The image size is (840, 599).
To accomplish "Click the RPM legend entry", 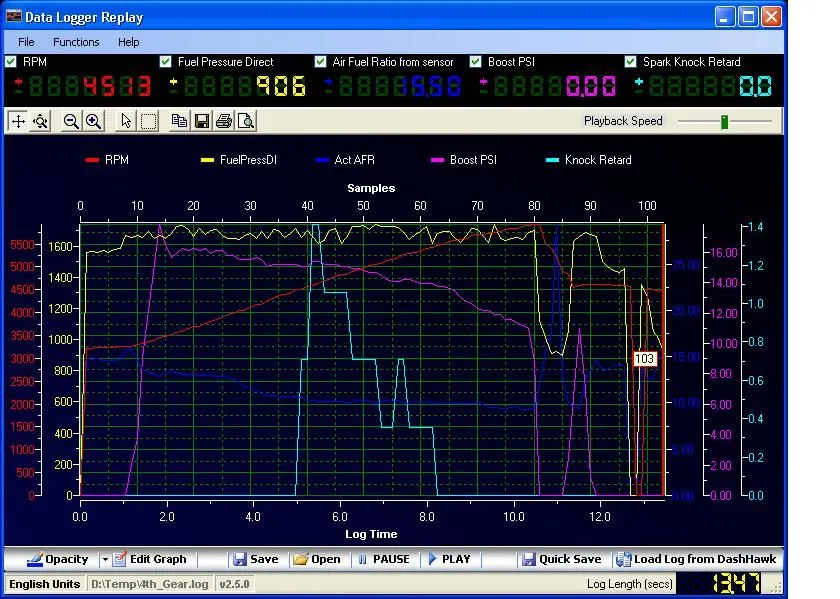I will 107,160.
